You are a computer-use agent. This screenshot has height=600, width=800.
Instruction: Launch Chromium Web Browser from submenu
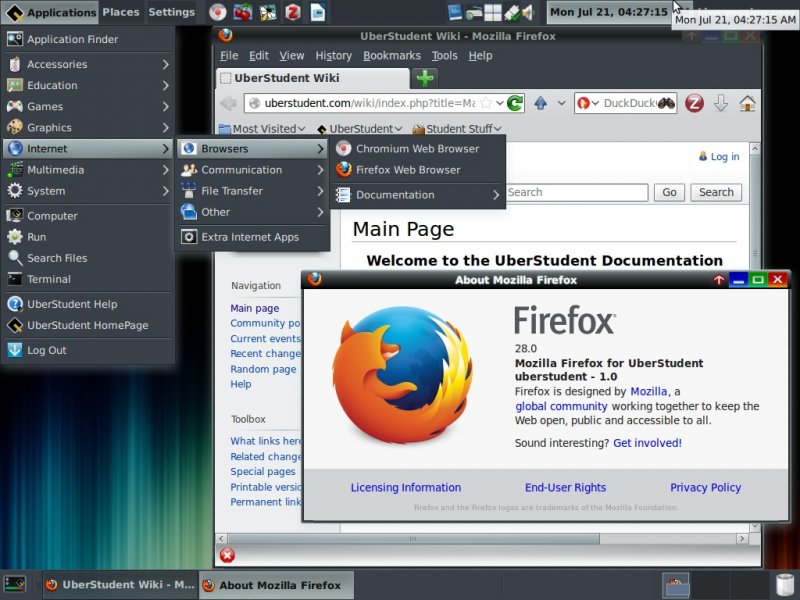click(417, 148)
